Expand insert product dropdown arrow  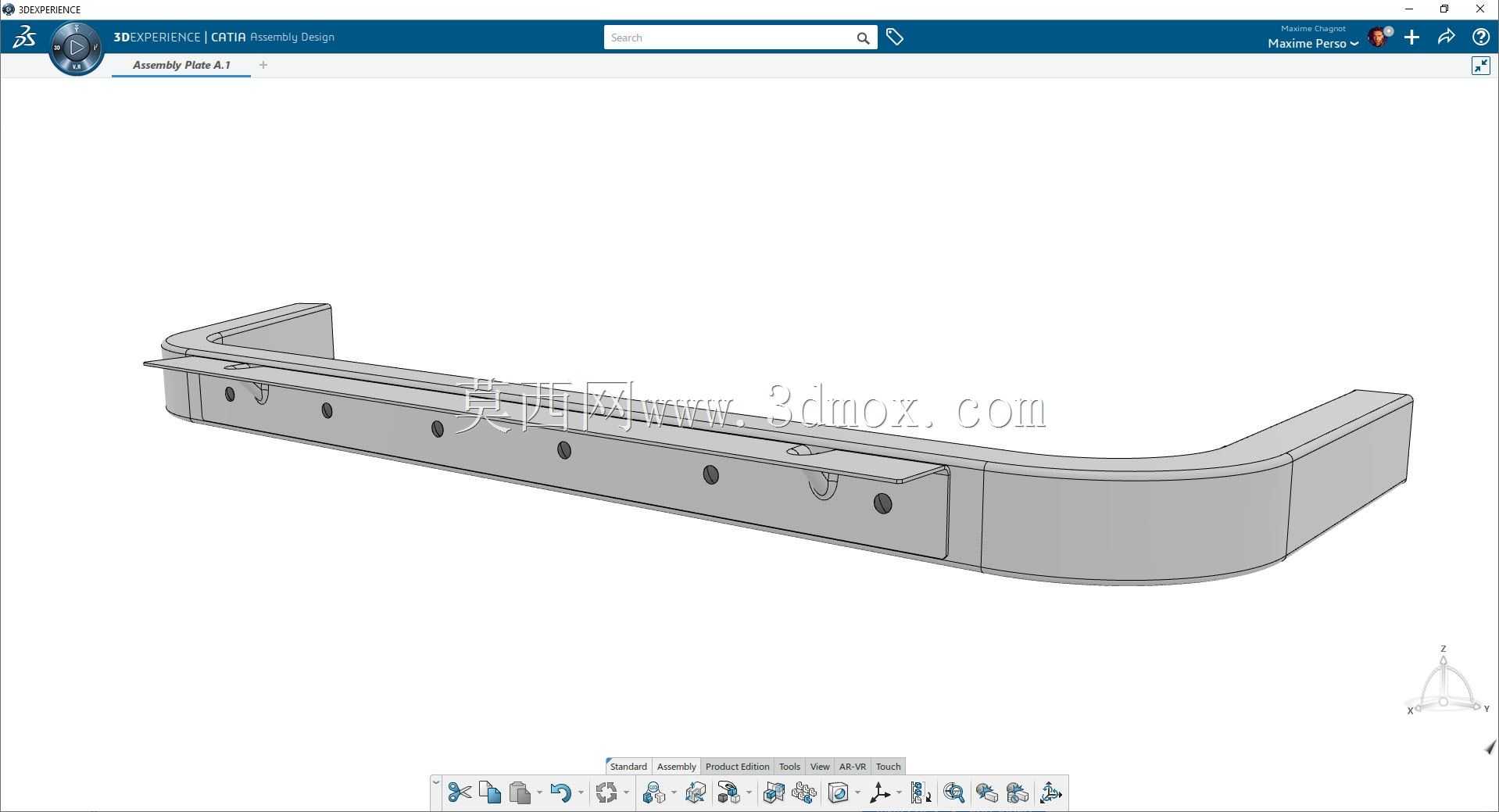point(749,793)
